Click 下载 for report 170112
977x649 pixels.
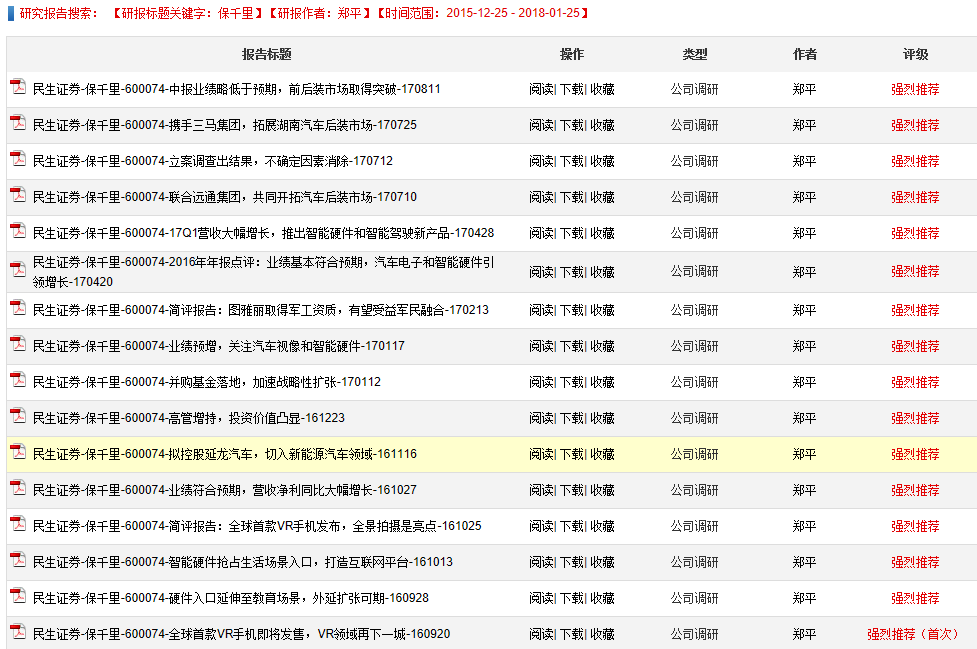coord(571,383)
